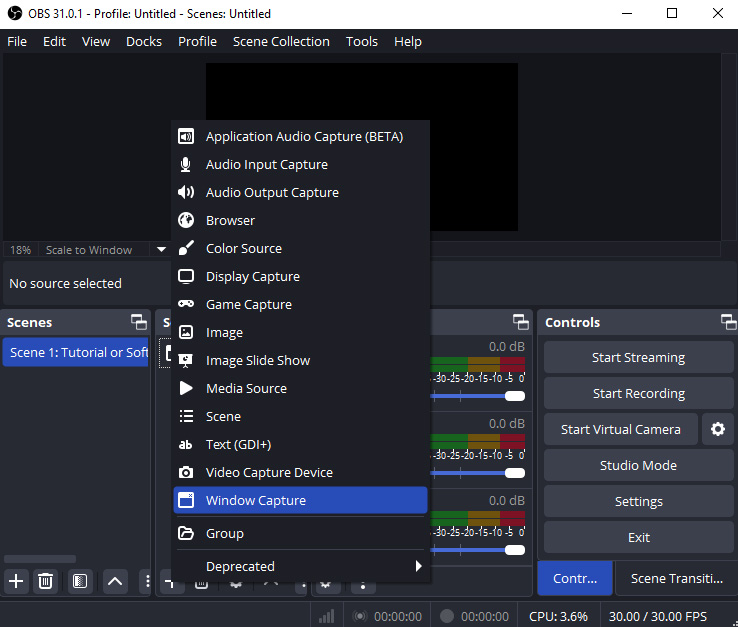
Task: Click Start Virtual Camera button
Action: point(621,429)
